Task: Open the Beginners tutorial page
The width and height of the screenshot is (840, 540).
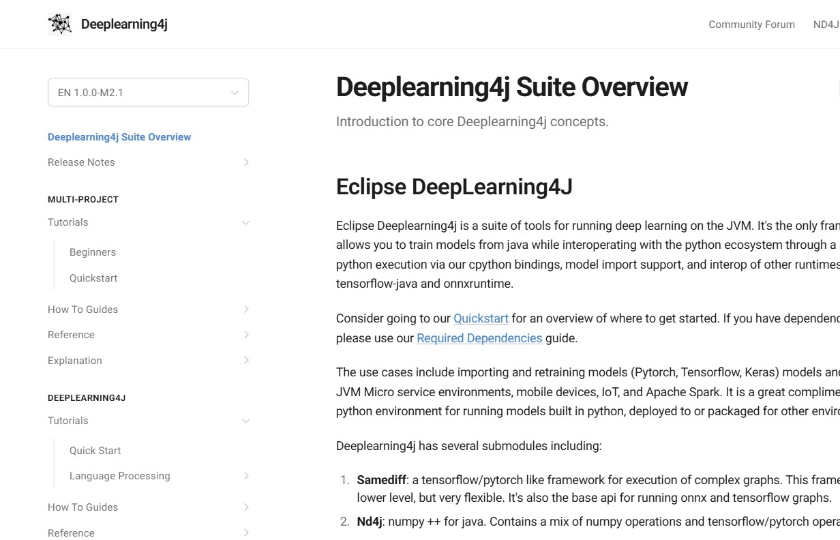Action: pos(92,252)
